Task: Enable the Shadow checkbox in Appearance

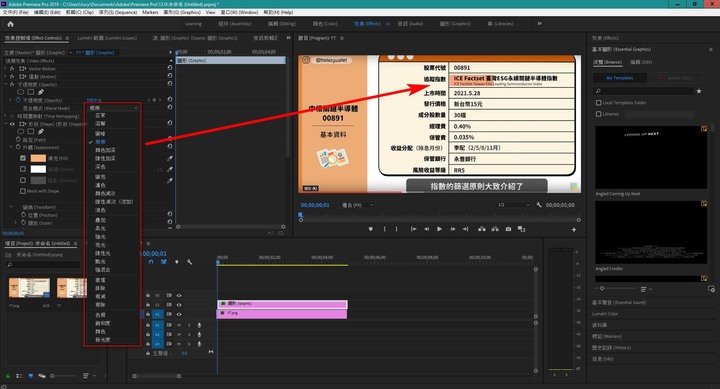Action: [x=23, y=180]
